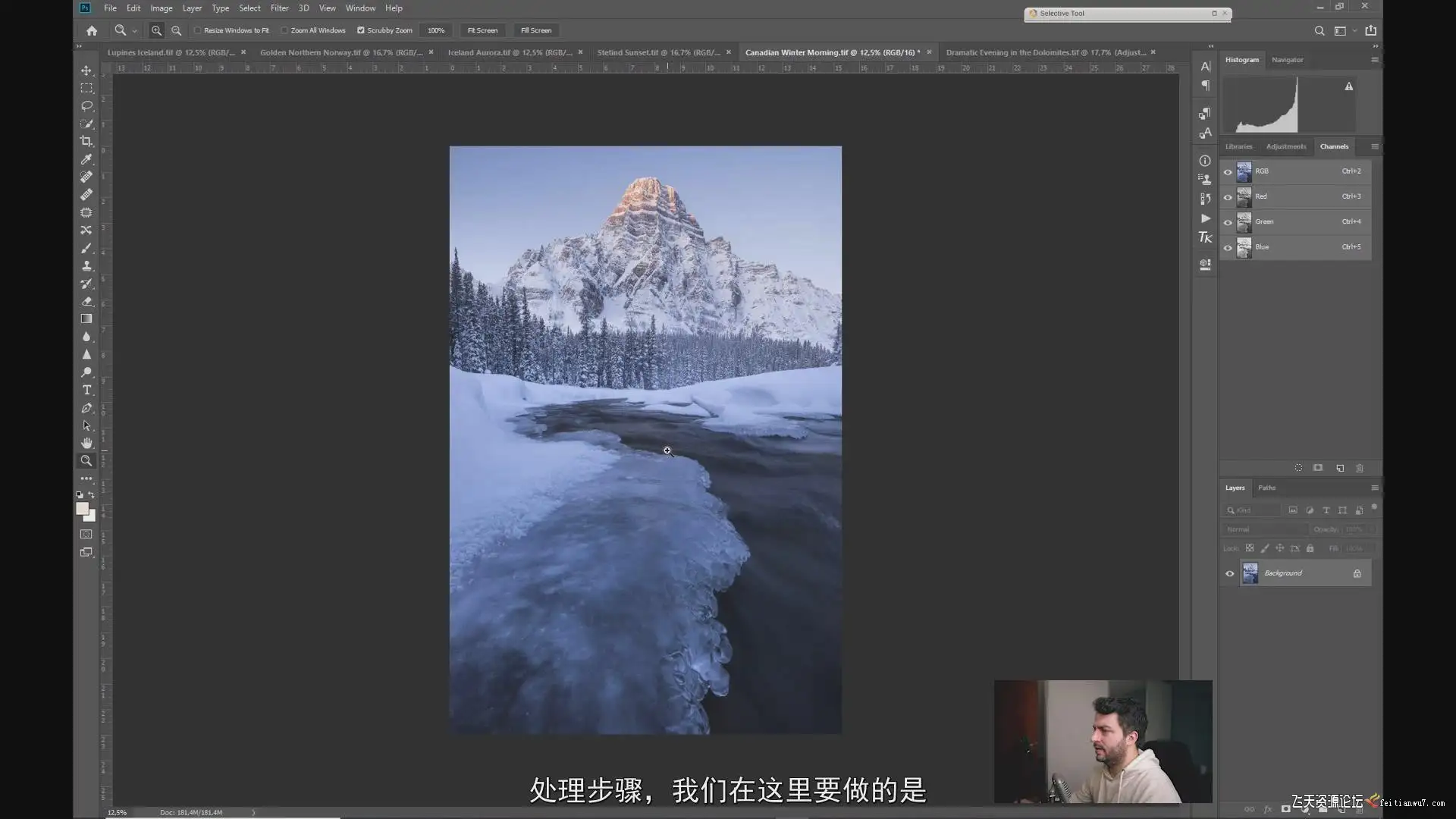1456x819 pixels.
Task: Hide the Background layer visibility eye
Action: pyautogui.click(x=1229, y=573)
